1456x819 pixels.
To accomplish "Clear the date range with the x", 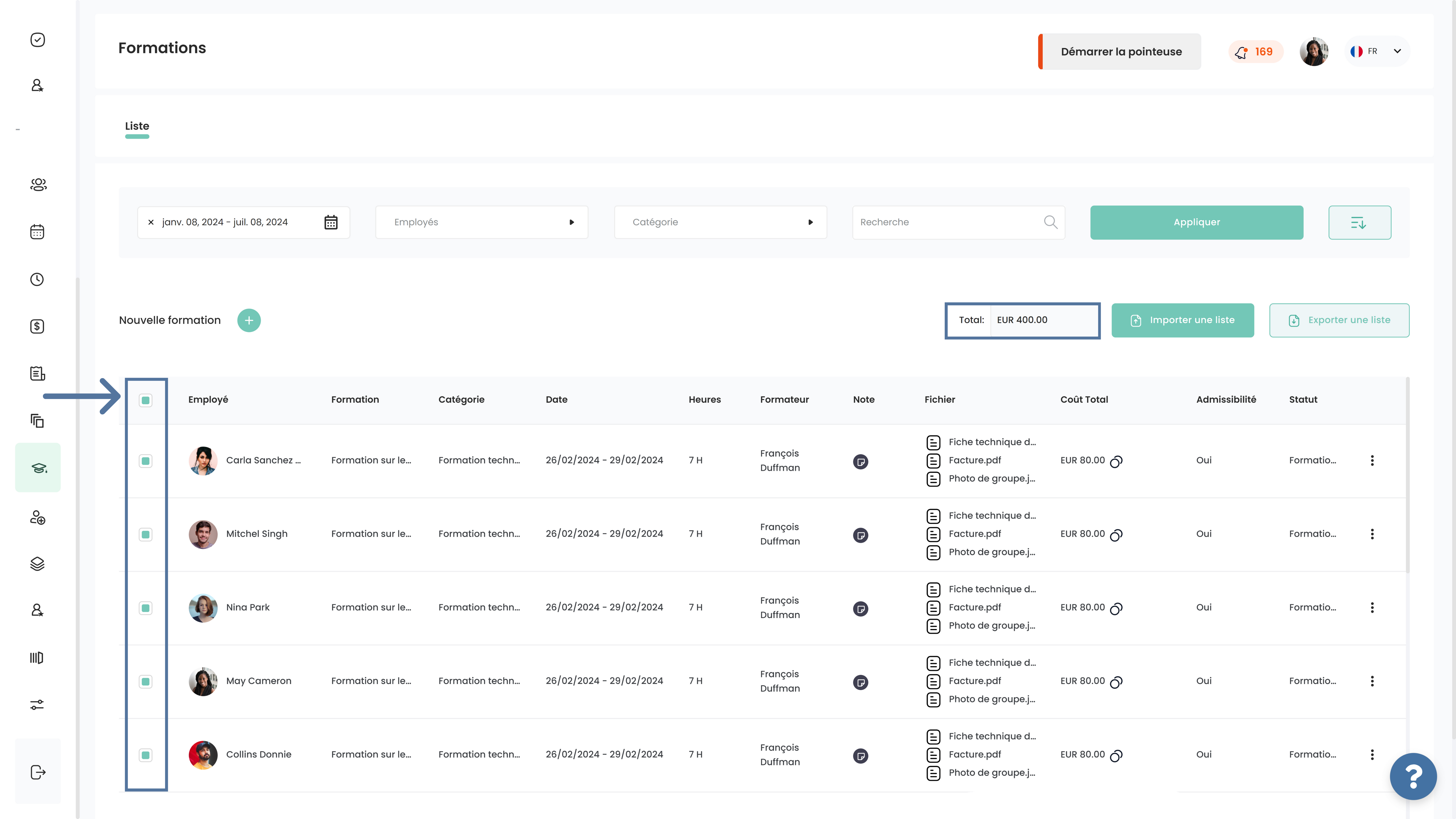I will 151,222.
